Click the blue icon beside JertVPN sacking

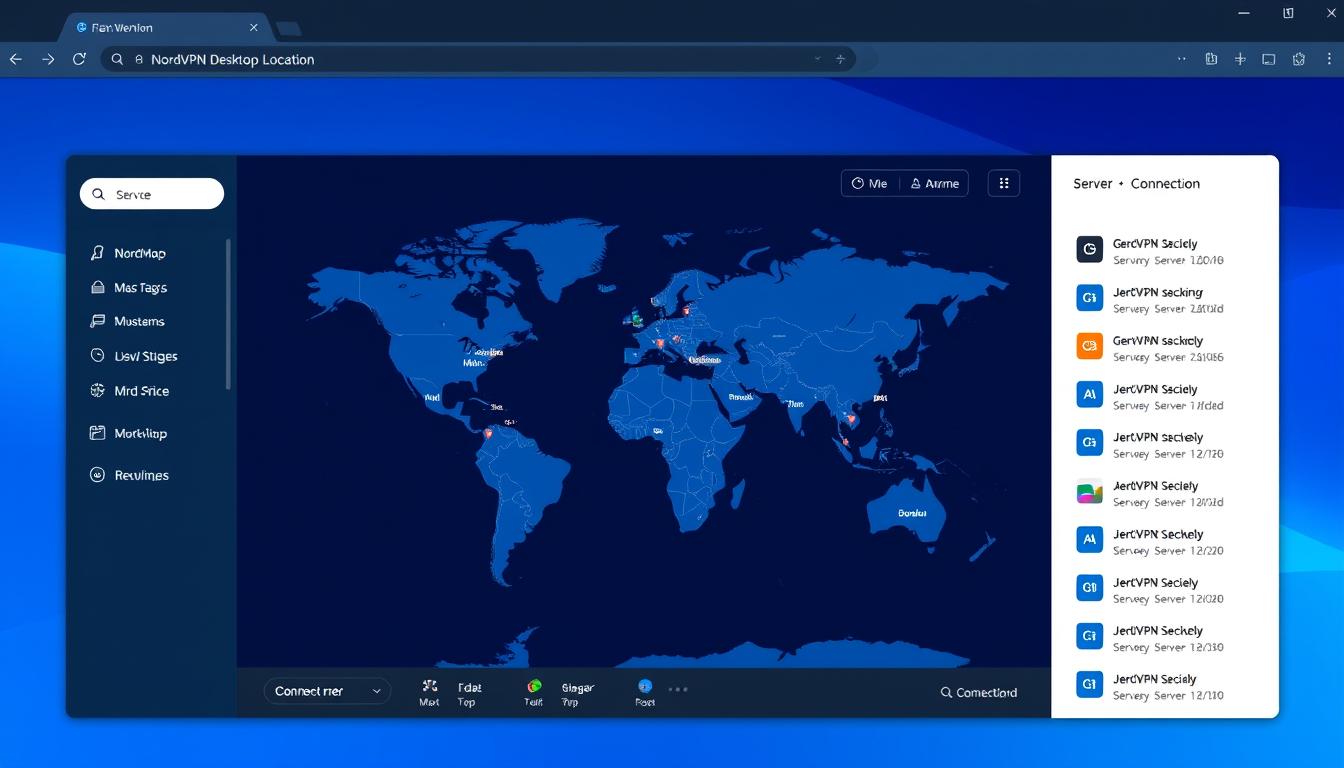click(x=1089, y=297)
